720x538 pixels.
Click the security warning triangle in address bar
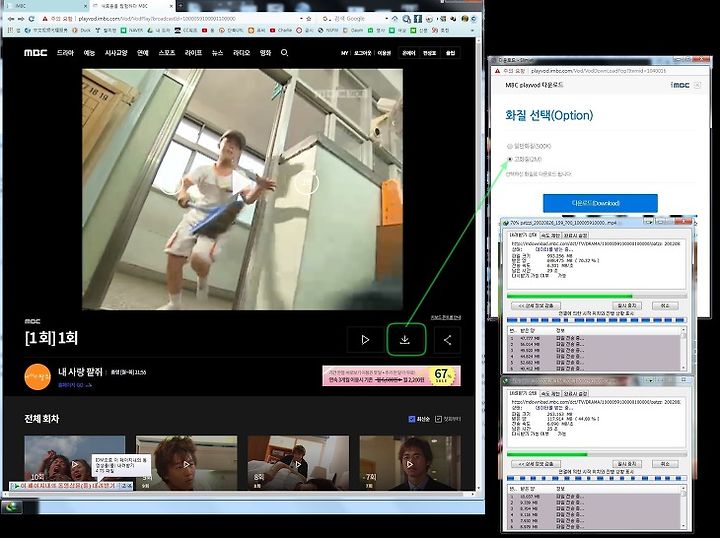(45, 19)
